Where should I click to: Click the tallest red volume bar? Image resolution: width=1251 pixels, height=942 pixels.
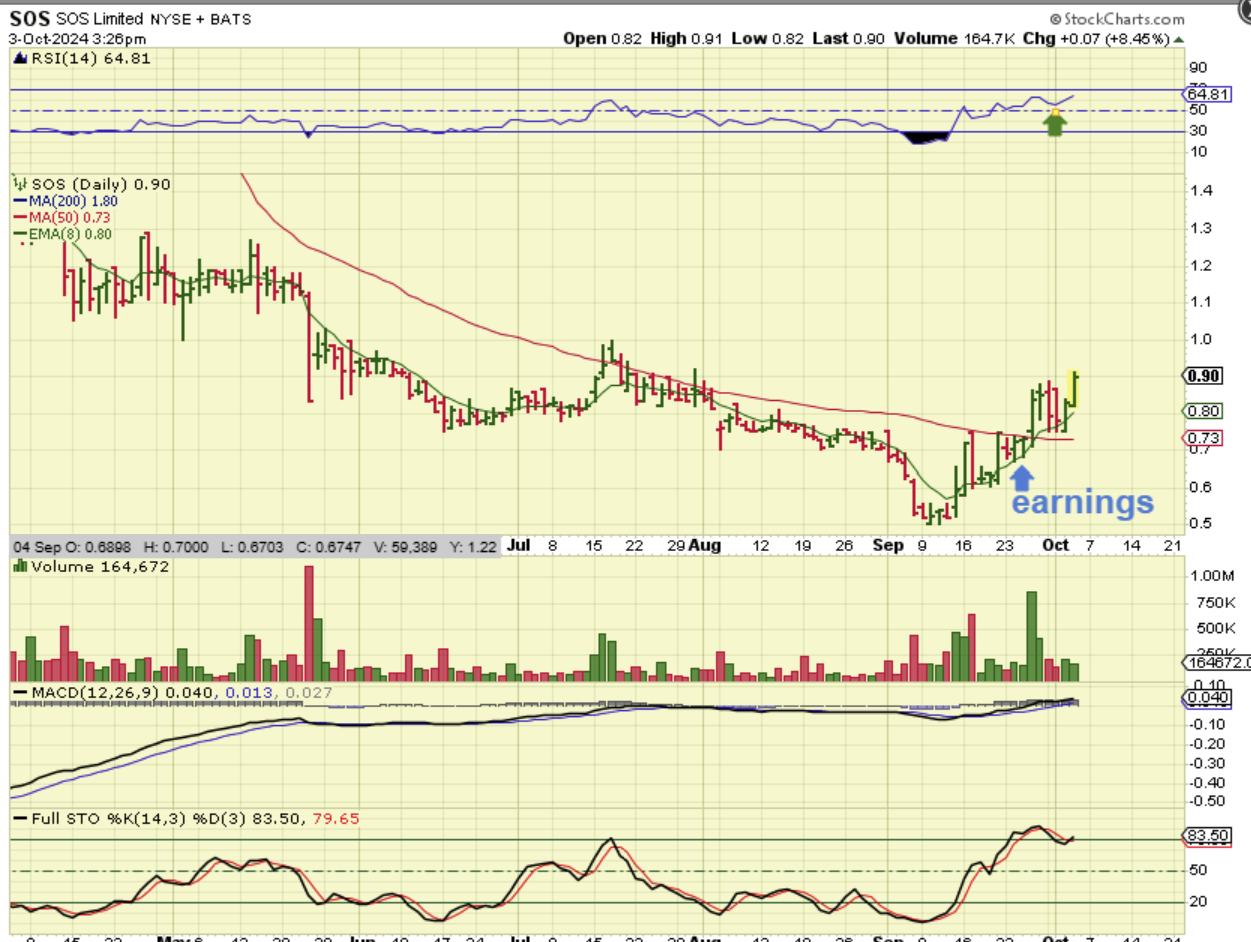coord(309,623)
